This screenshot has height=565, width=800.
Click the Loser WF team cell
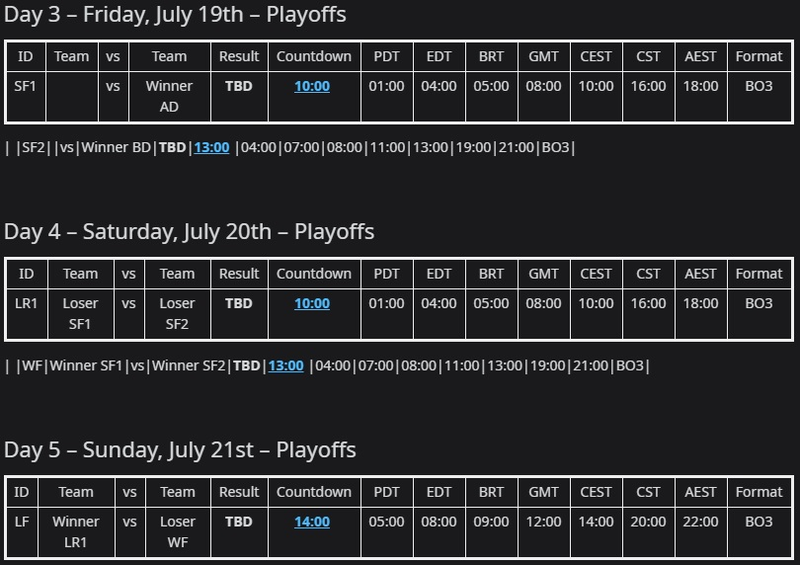coord(178,532)
